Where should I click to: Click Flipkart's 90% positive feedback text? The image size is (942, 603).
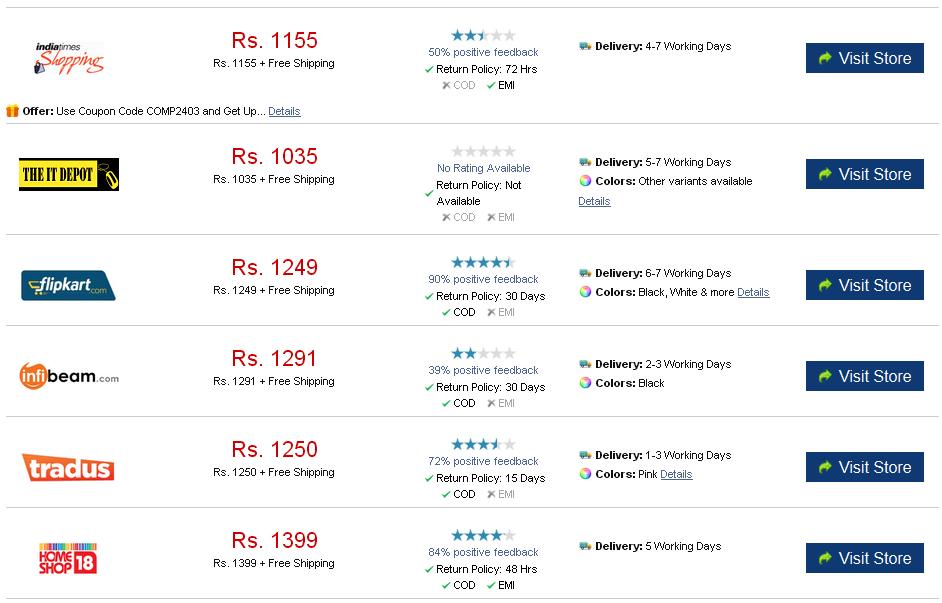(x=483, y=279)
